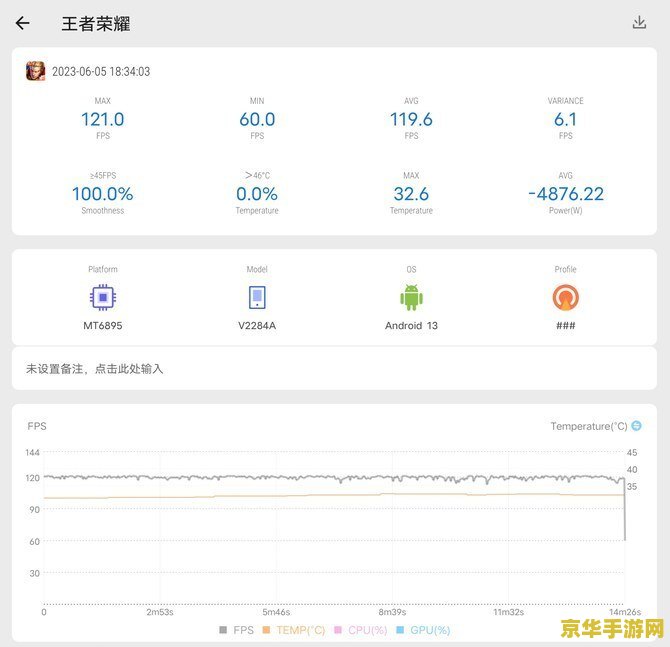Select the timestamp 2023-06-05 18:34:03

101,71
